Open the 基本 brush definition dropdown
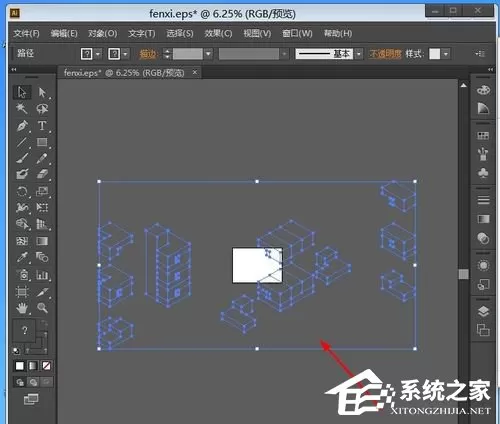The height and width of the screenshot is (424, 500). tap(359, 54)
